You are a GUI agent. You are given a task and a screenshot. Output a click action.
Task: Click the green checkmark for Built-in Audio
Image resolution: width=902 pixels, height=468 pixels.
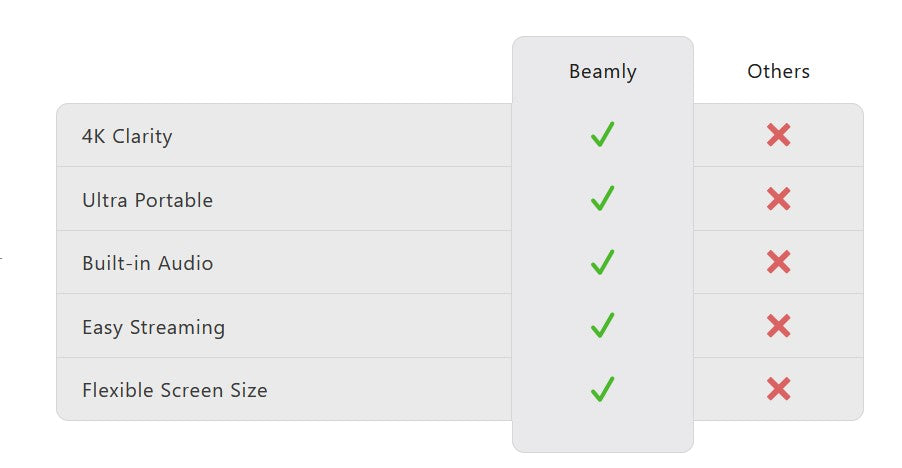click(602, 262)
